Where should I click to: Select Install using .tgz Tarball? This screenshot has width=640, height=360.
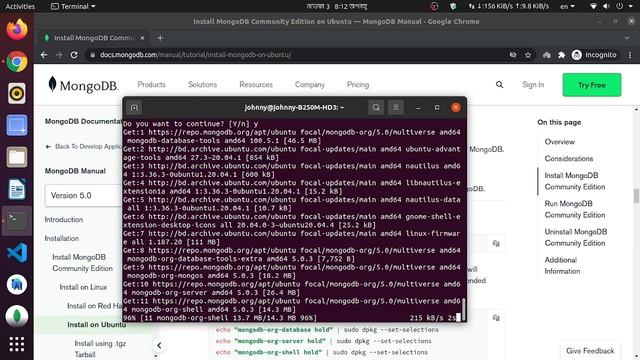click(x=100, y=349)
